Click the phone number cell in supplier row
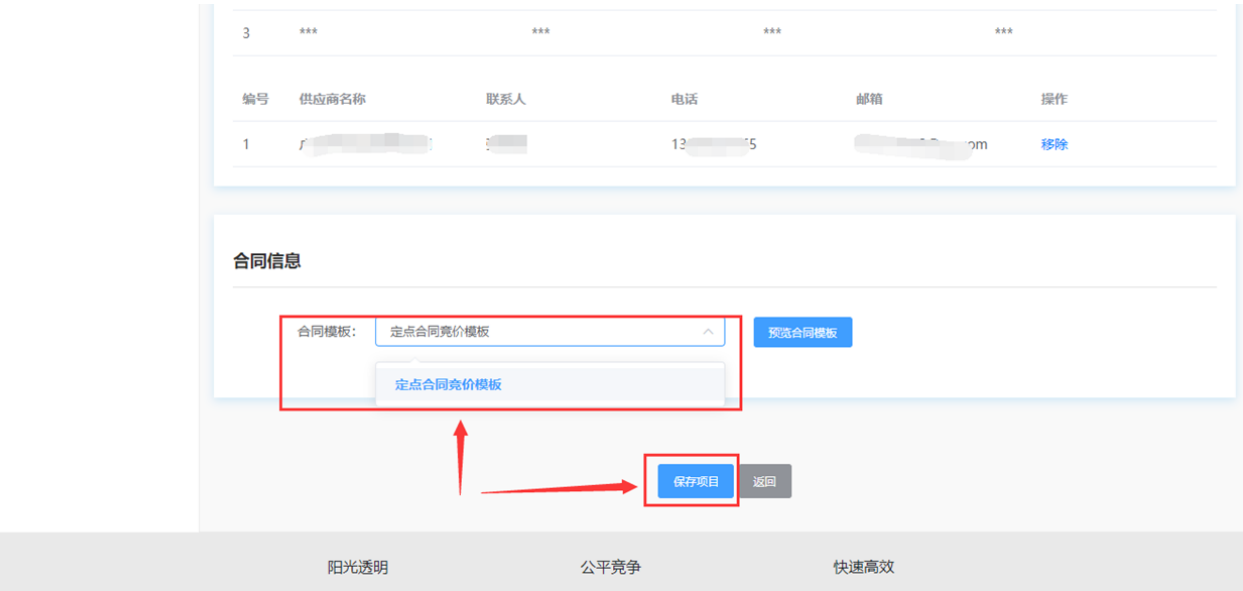Screen dimensions: 1243x591 pos(714,144)
